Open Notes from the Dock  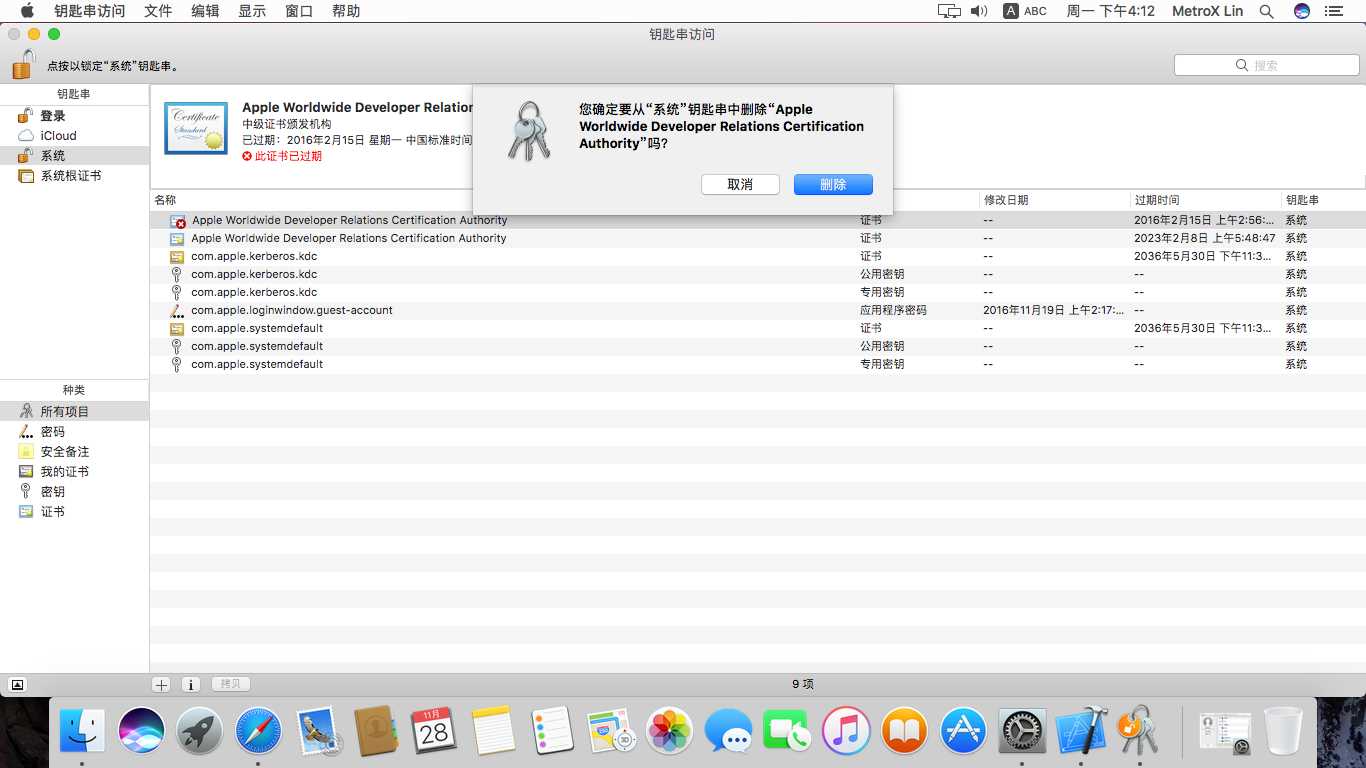pos(493,731)
